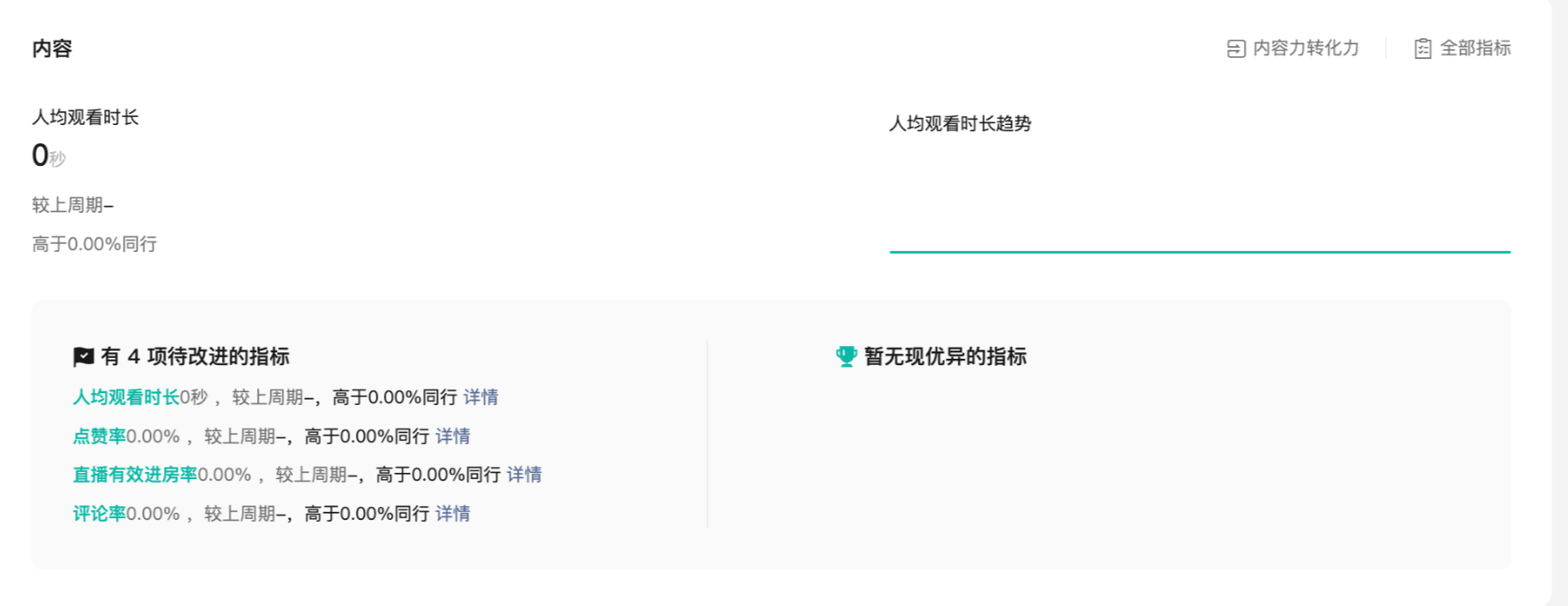The image size is (1568, 606).
Task: Select the green 评论率 indicator link
Action: [99, 514]
